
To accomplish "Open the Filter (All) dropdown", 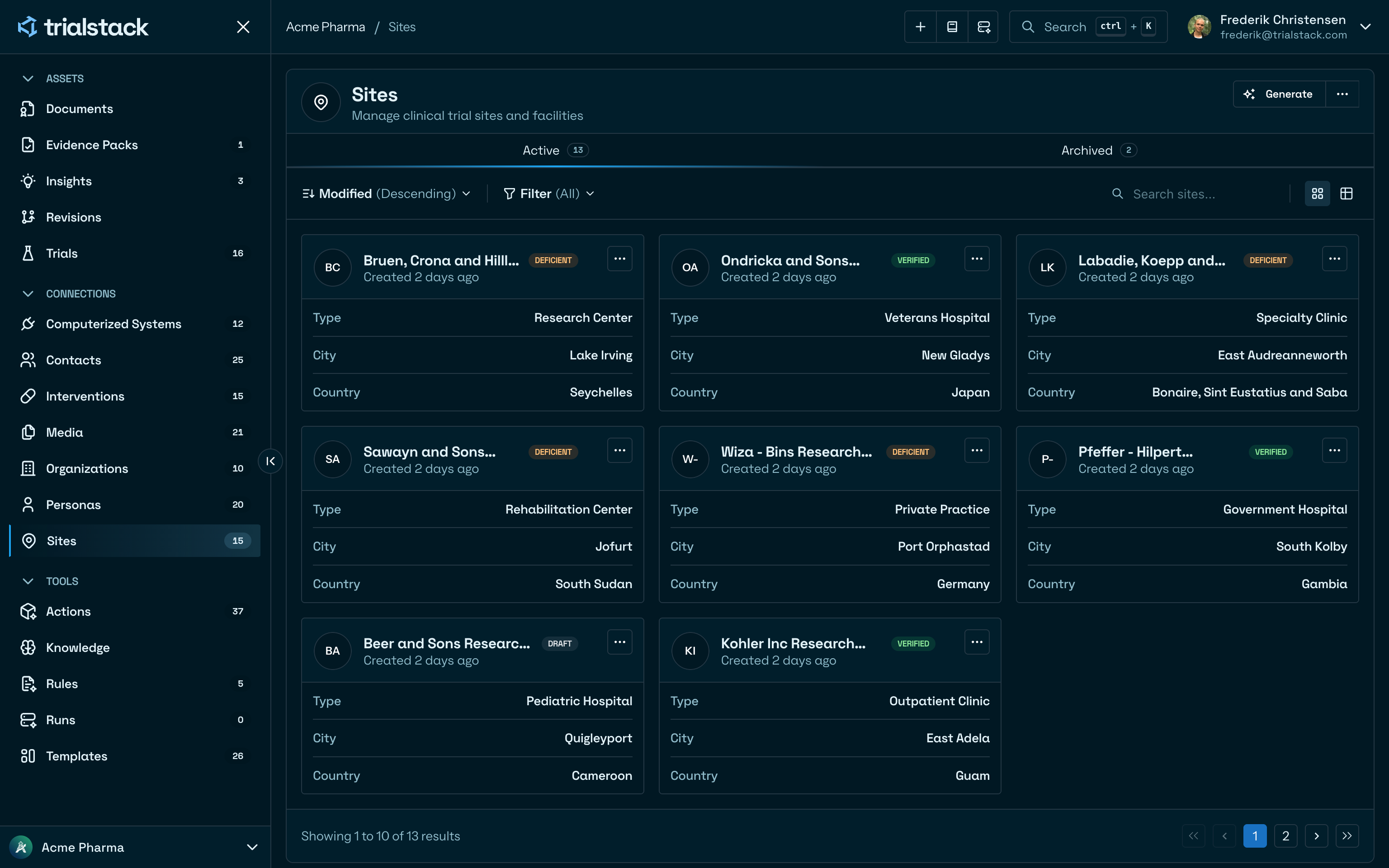I will [549, 194].
